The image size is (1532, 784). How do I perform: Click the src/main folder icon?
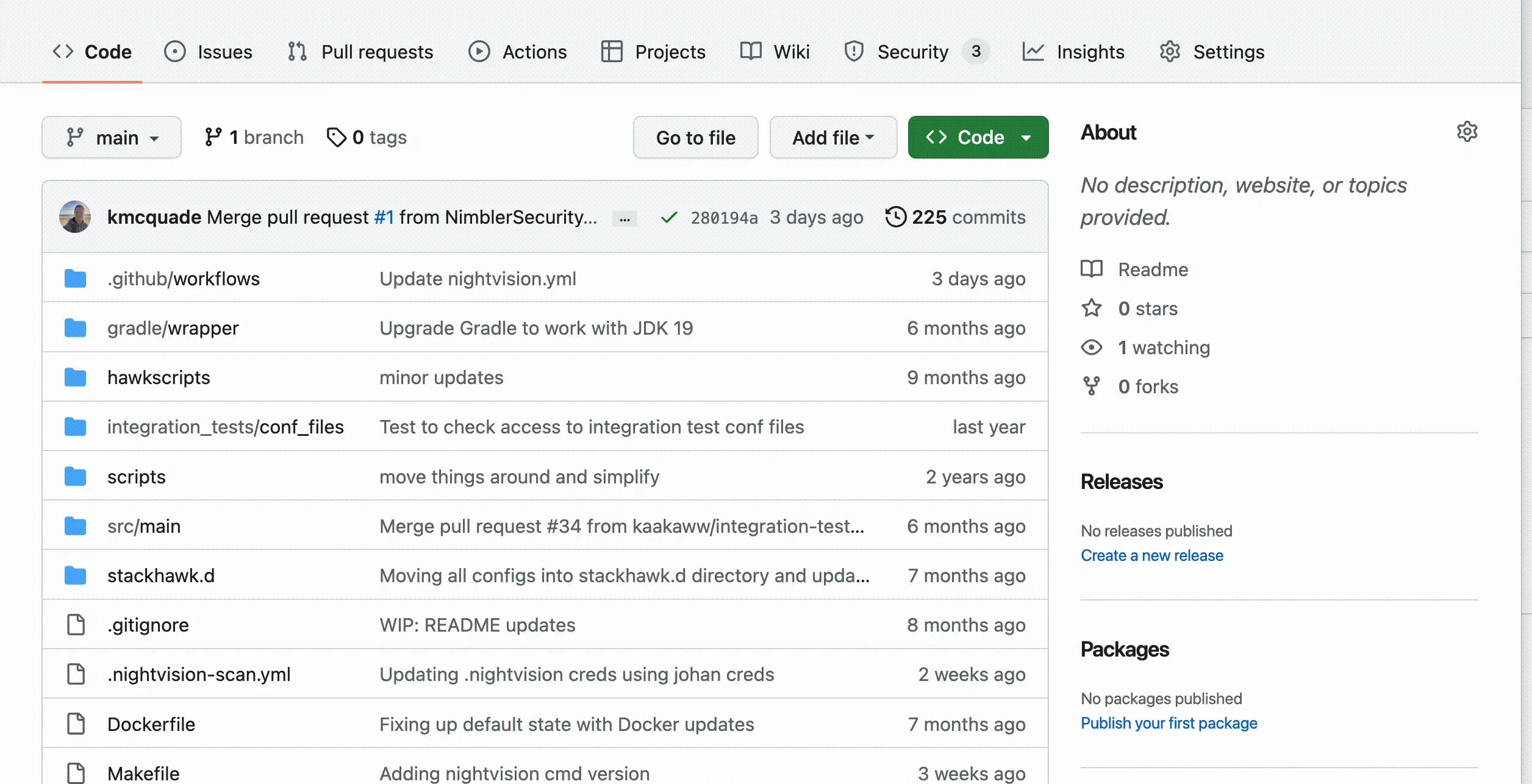(x=75, y=526)
